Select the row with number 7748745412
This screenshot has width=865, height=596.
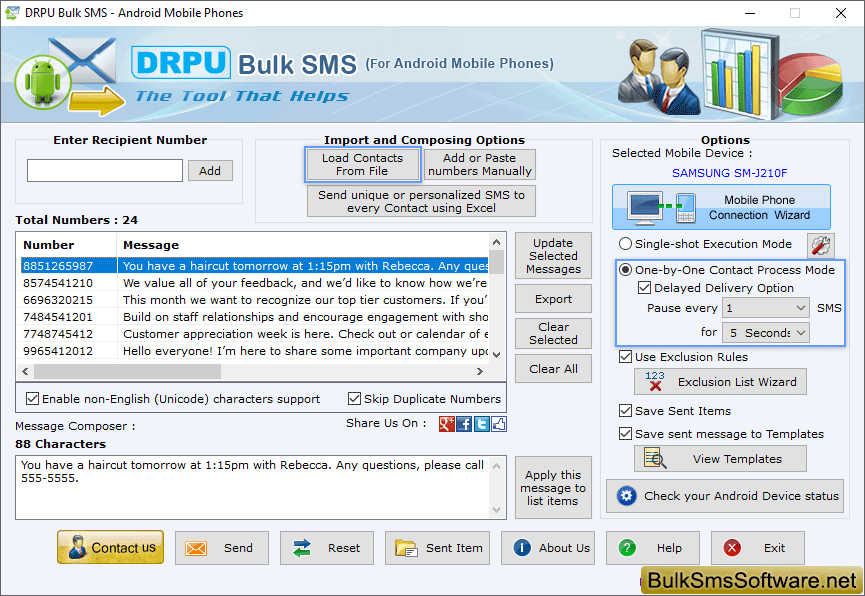[x=255, y=334]
